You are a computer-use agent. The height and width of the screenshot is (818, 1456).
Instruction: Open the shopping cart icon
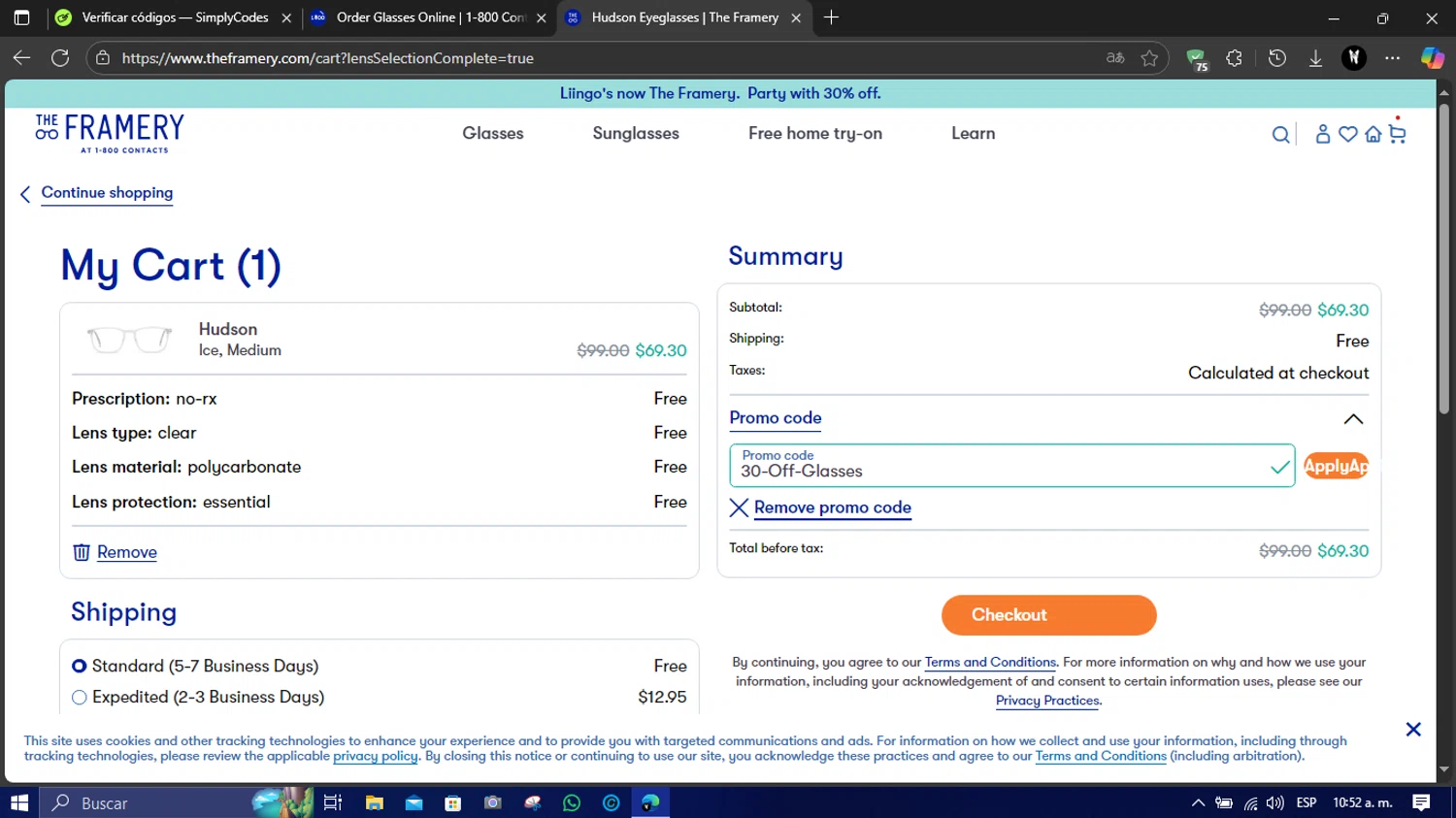[x=1397, y=133]
